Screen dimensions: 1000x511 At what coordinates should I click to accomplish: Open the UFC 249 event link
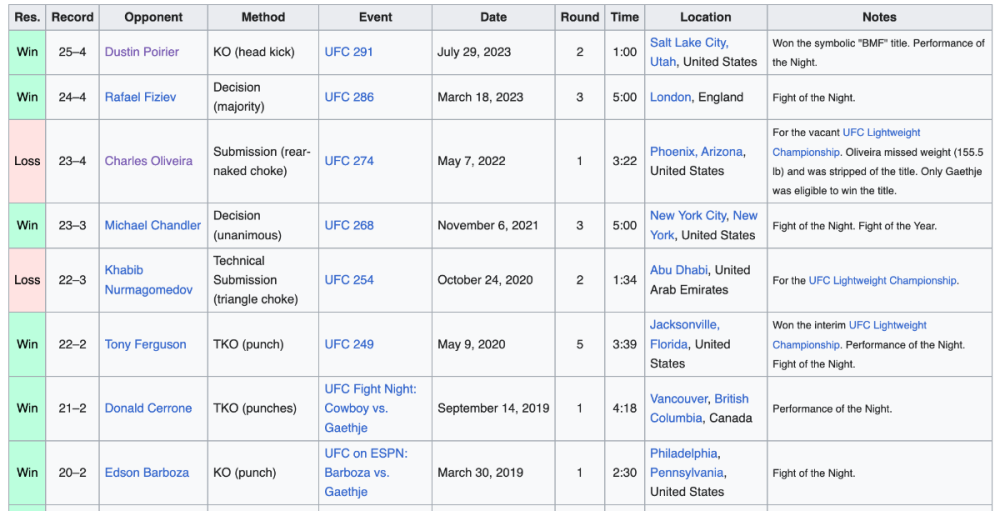349,344
